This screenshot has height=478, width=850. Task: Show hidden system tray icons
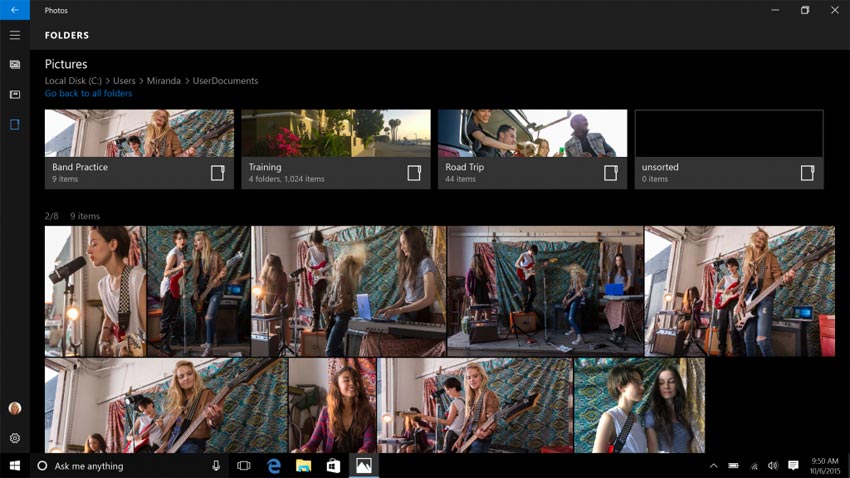713,466
